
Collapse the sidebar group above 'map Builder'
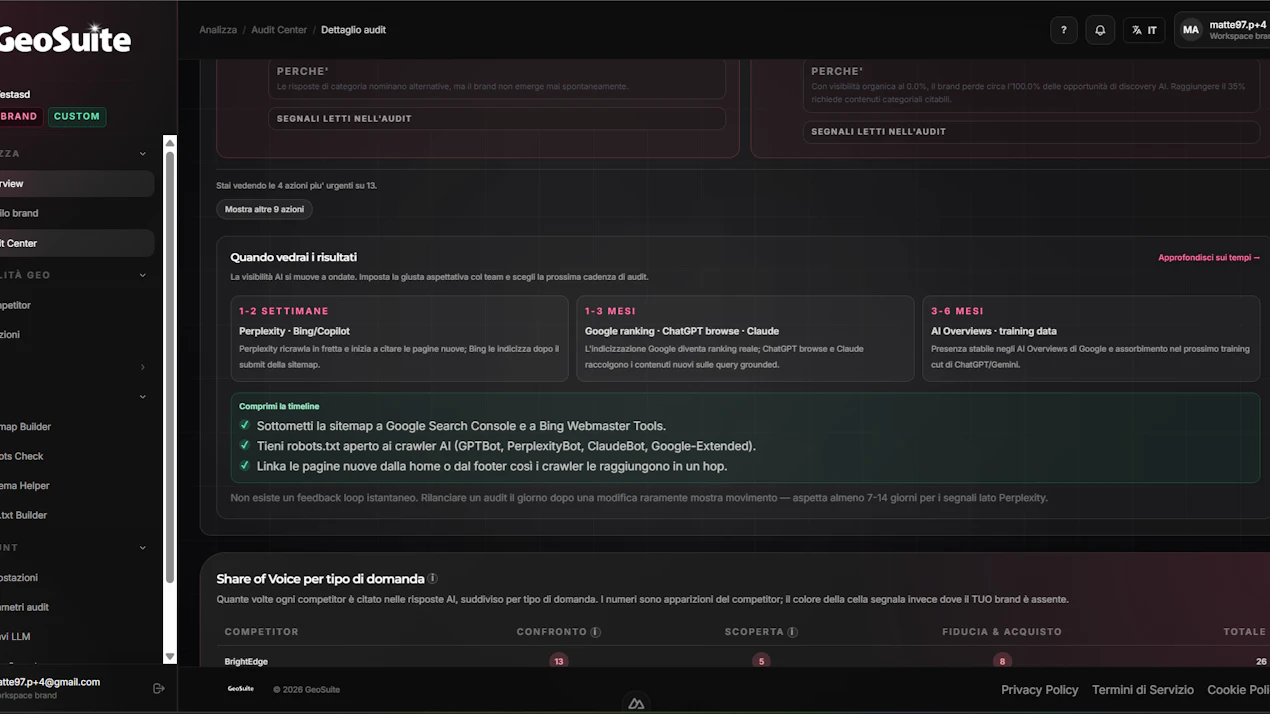143,397
